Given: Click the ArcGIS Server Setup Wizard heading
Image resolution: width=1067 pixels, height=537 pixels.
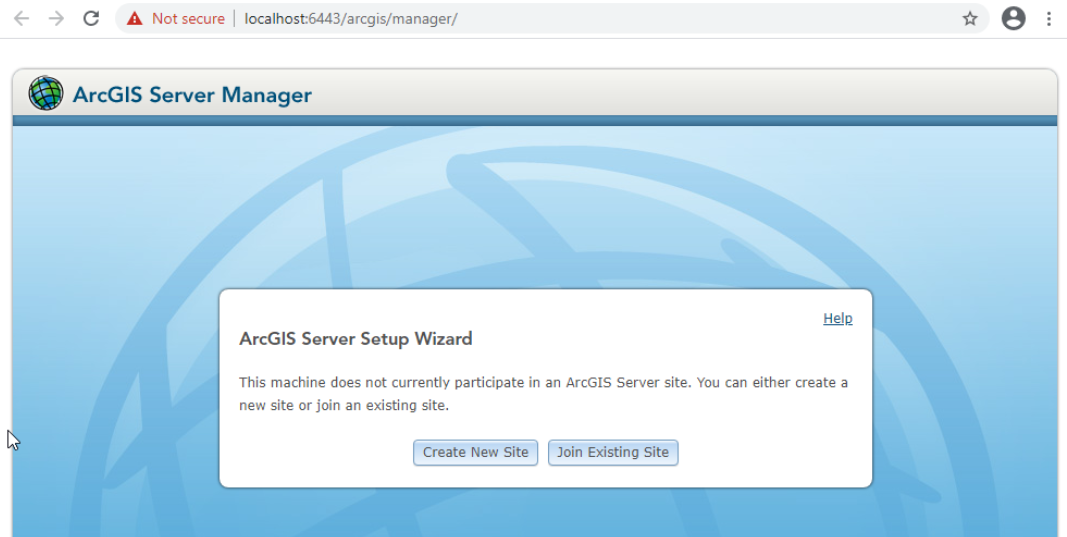Looking at the screenshot, I should pyautogui.click(x=356, y=338).
